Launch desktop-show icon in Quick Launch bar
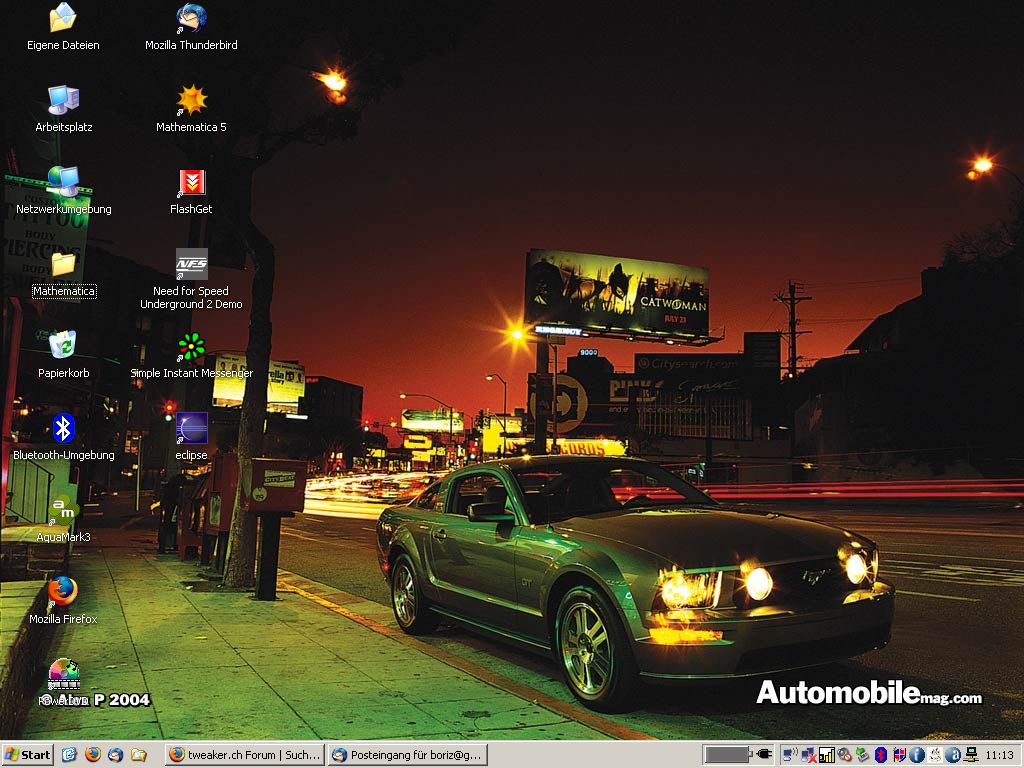Image resolution: width=1024 pixels, height=768 pixels. [x=69, y=755]
